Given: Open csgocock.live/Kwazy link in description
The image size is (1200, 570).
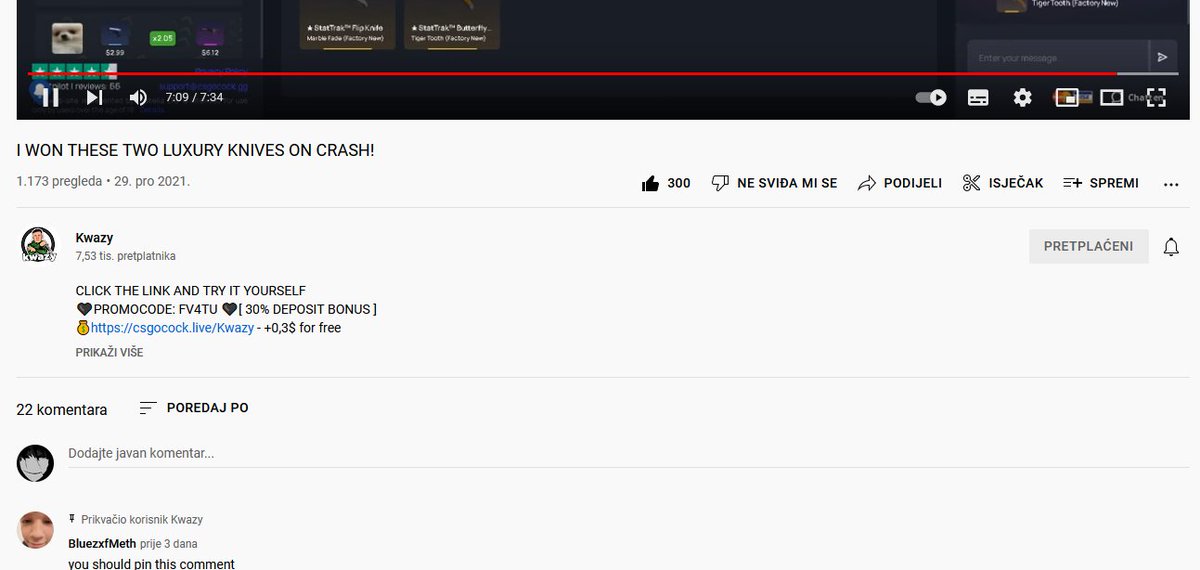Looking at the screenshot, I should tap(172, 328).
